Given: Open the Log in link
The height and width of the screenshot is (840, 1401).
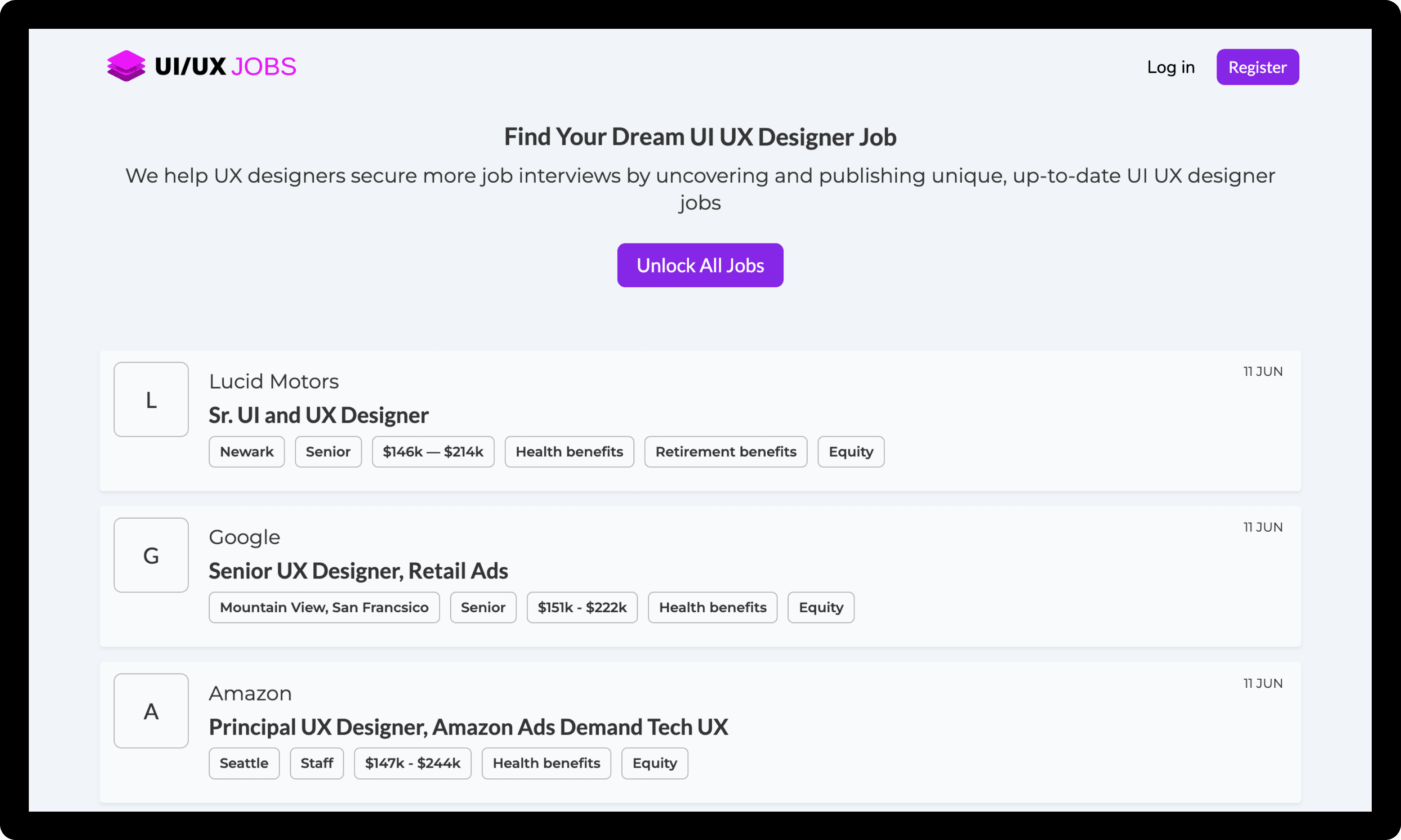Looking at the screenshot, I should point(1171,68).
